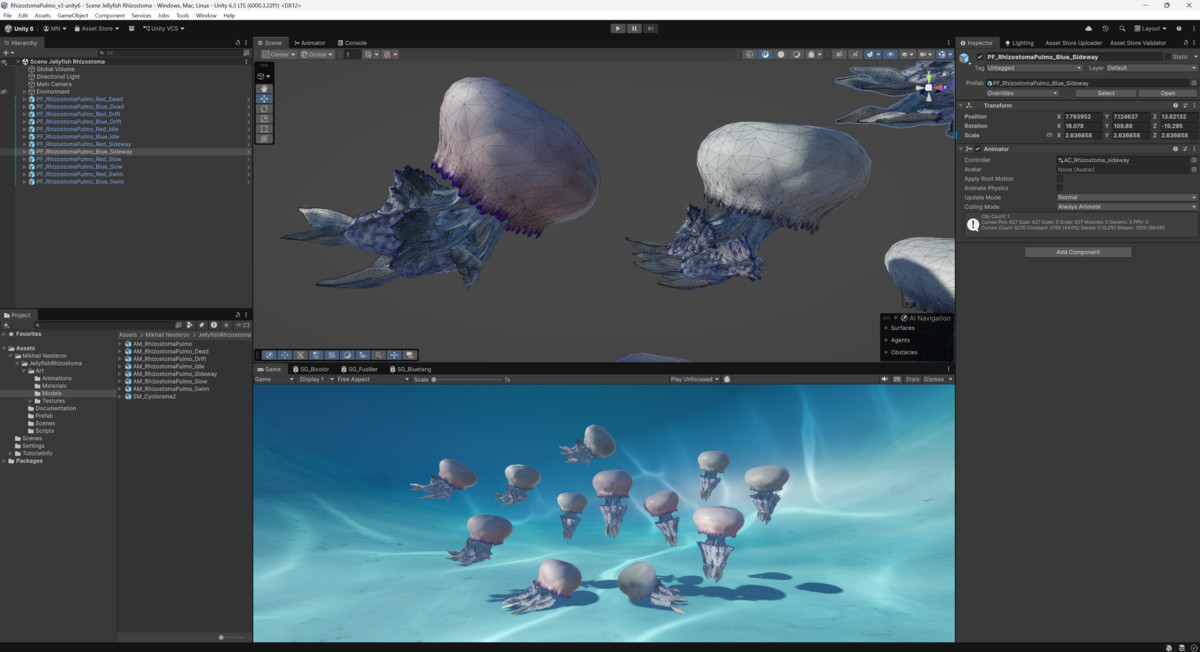Open Transform component help icon
1200x652 pixels.
1175,105
